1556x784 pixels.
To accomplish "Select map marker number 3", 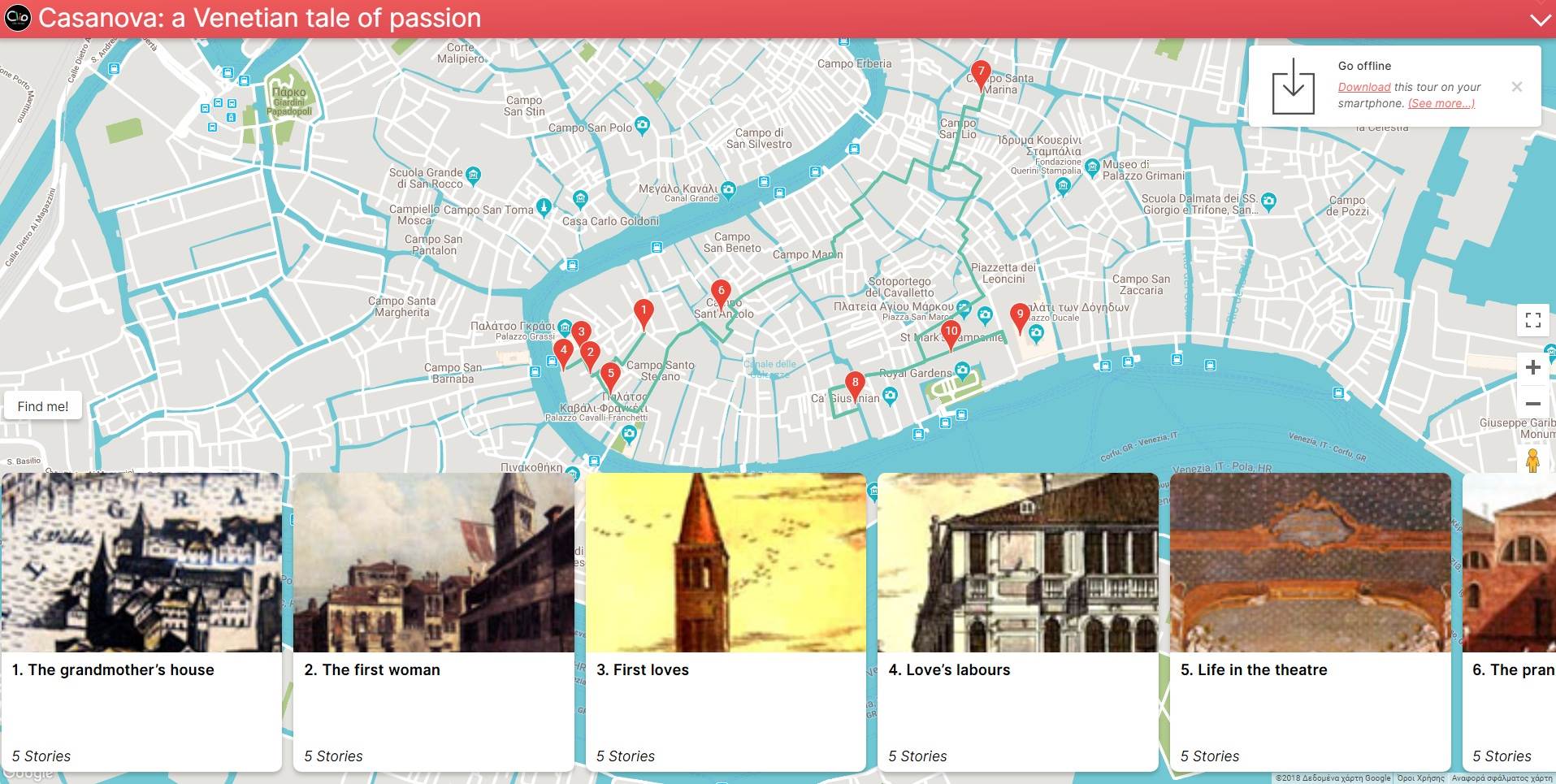I will click(581, 336).
